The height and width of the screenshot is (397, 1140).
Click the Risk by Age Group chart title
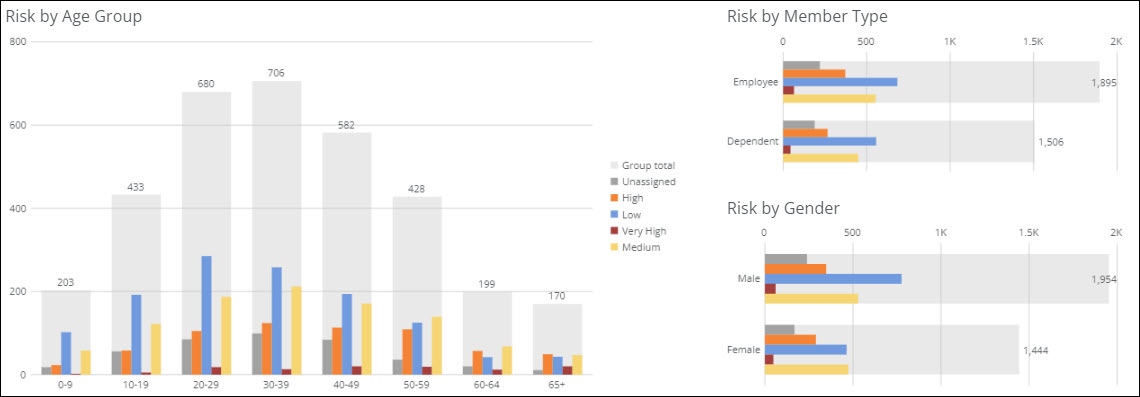click(x=74, y=16)
